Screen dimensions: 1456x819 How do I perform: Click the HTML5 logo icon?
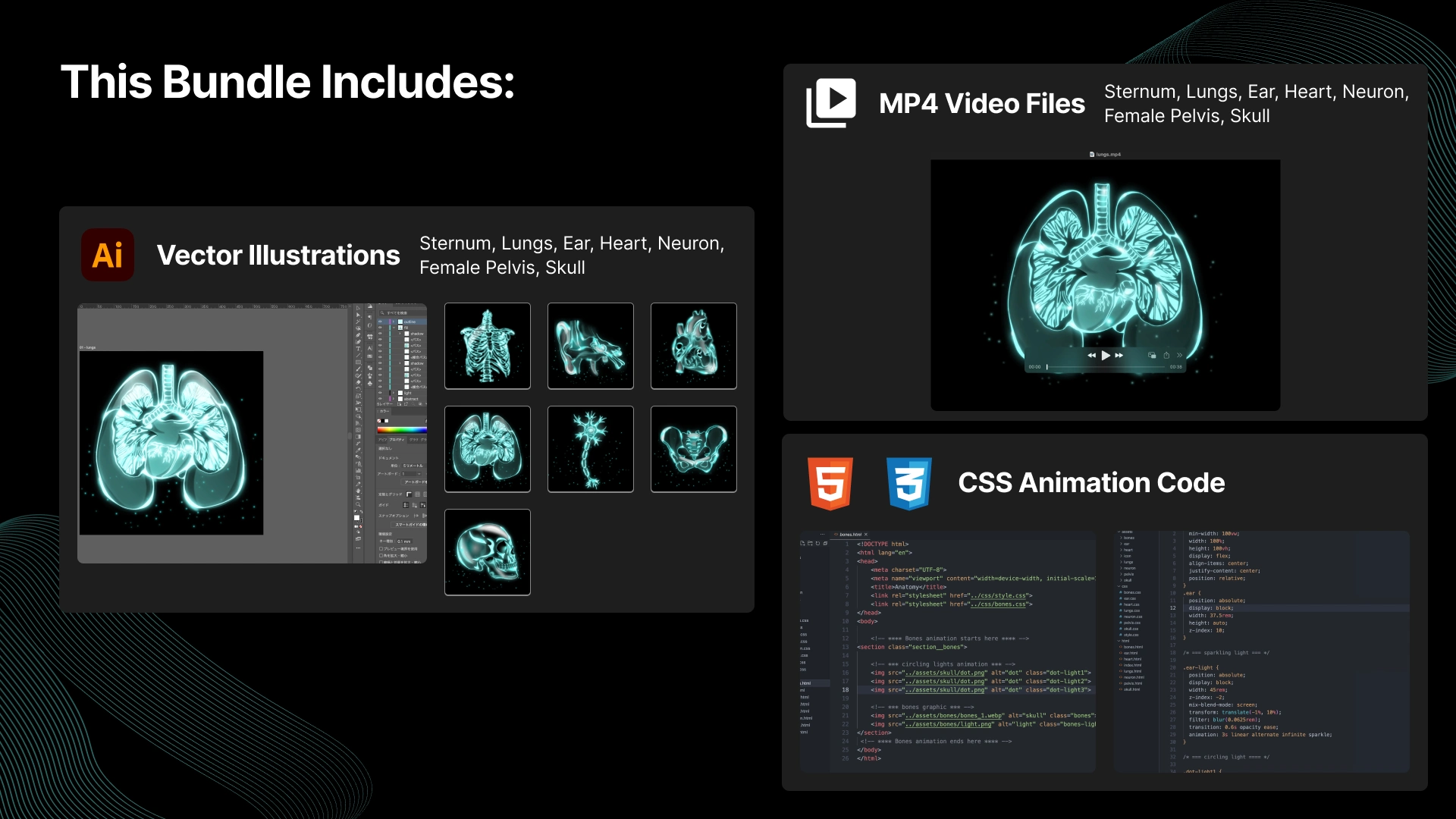tap(830, 483)
